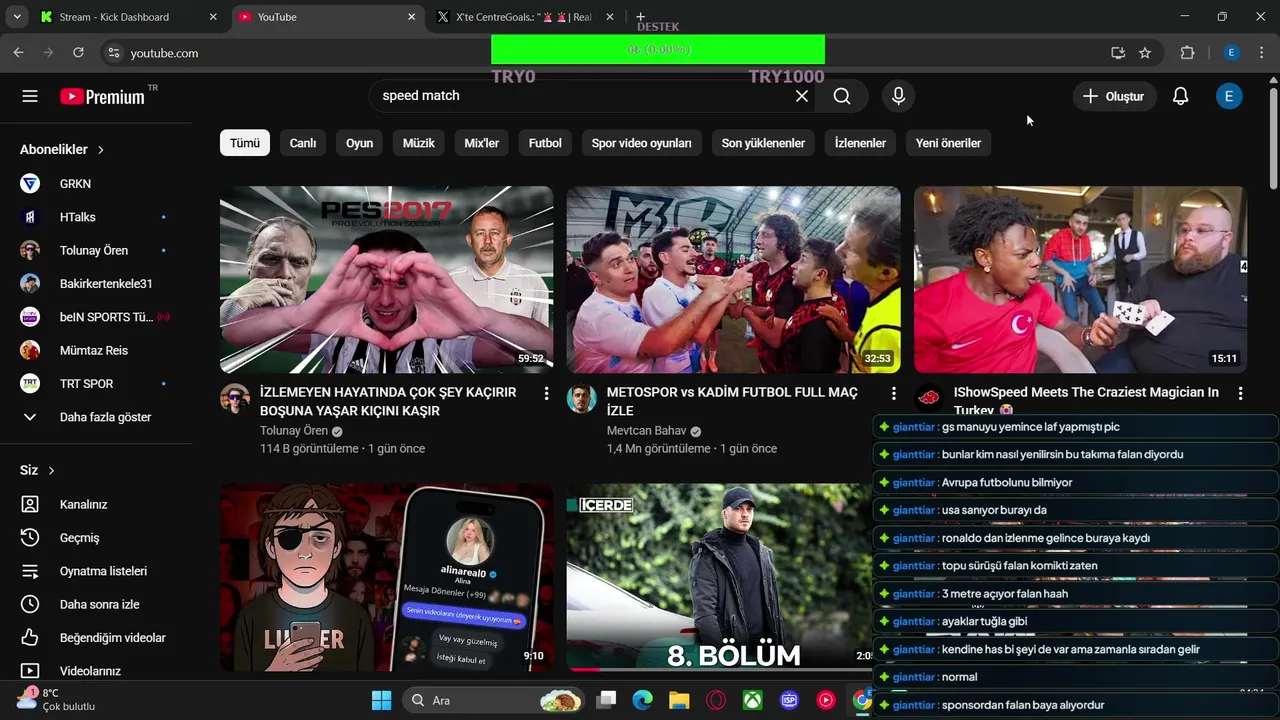Open the install app icon in address bar
1280x720 pixels.
click(1118, 53)
